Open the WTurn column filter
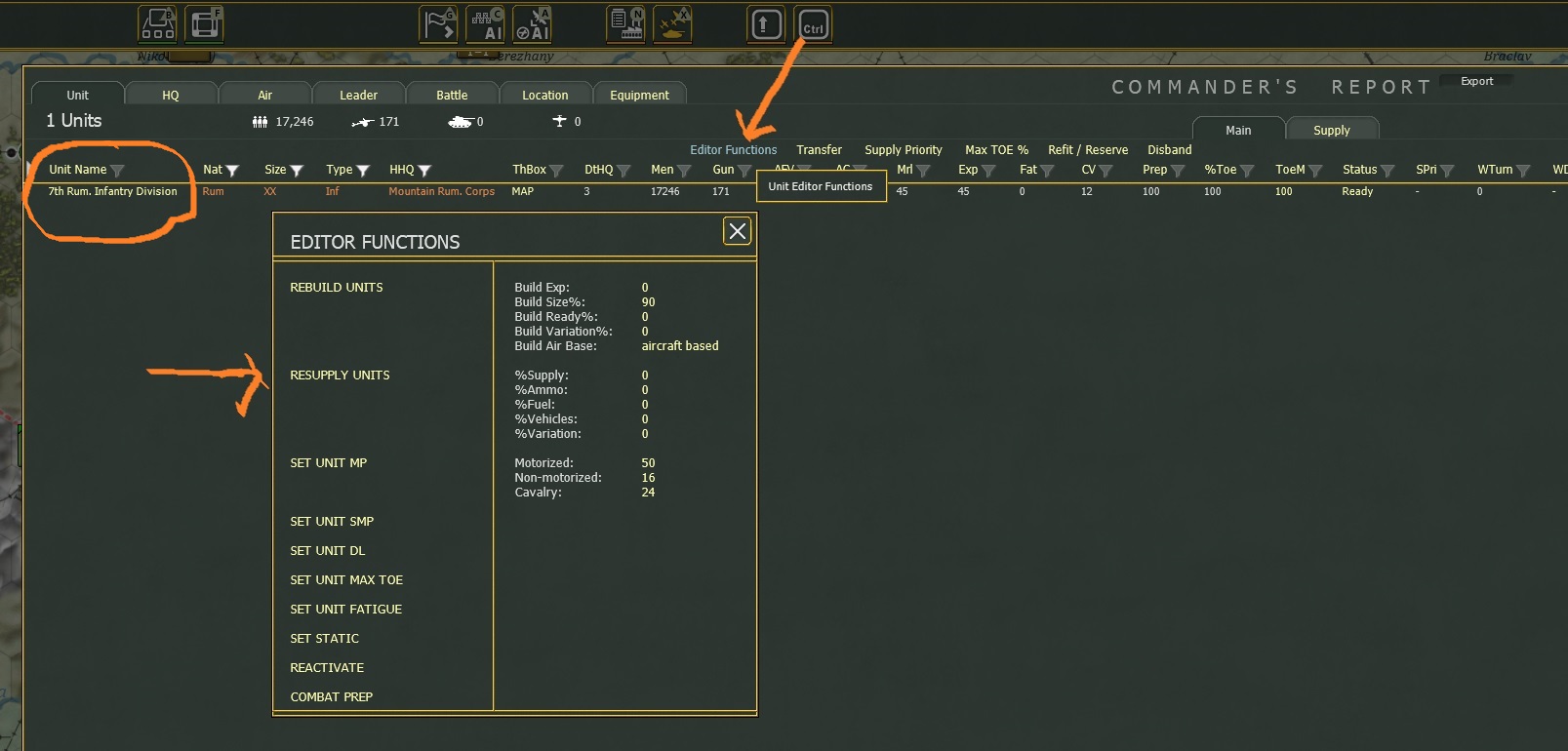 coord(1523,171)
